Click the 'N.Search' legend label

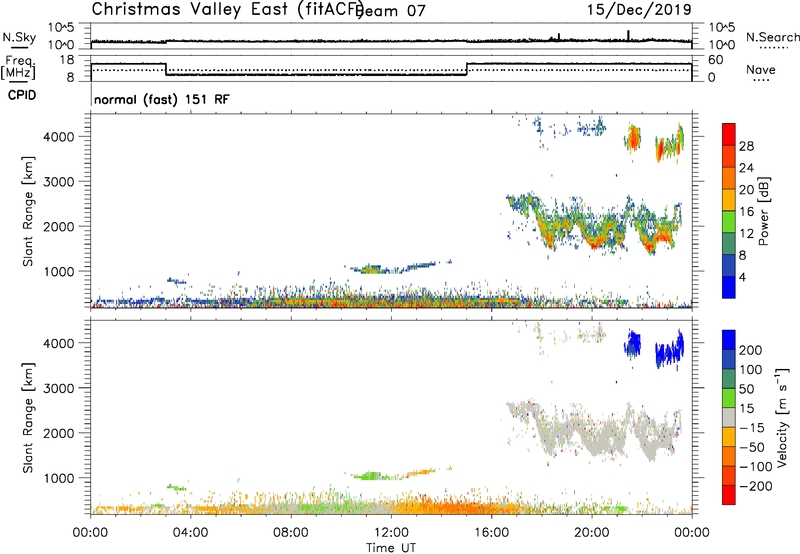click(x=772, y=37)
